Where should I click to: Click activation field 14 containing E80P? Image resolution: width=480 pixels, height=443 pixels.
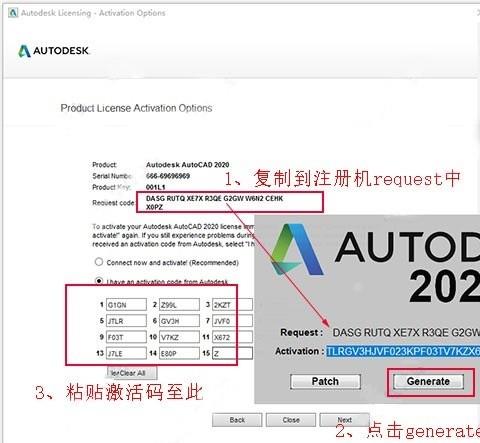(x=179, y=353)
